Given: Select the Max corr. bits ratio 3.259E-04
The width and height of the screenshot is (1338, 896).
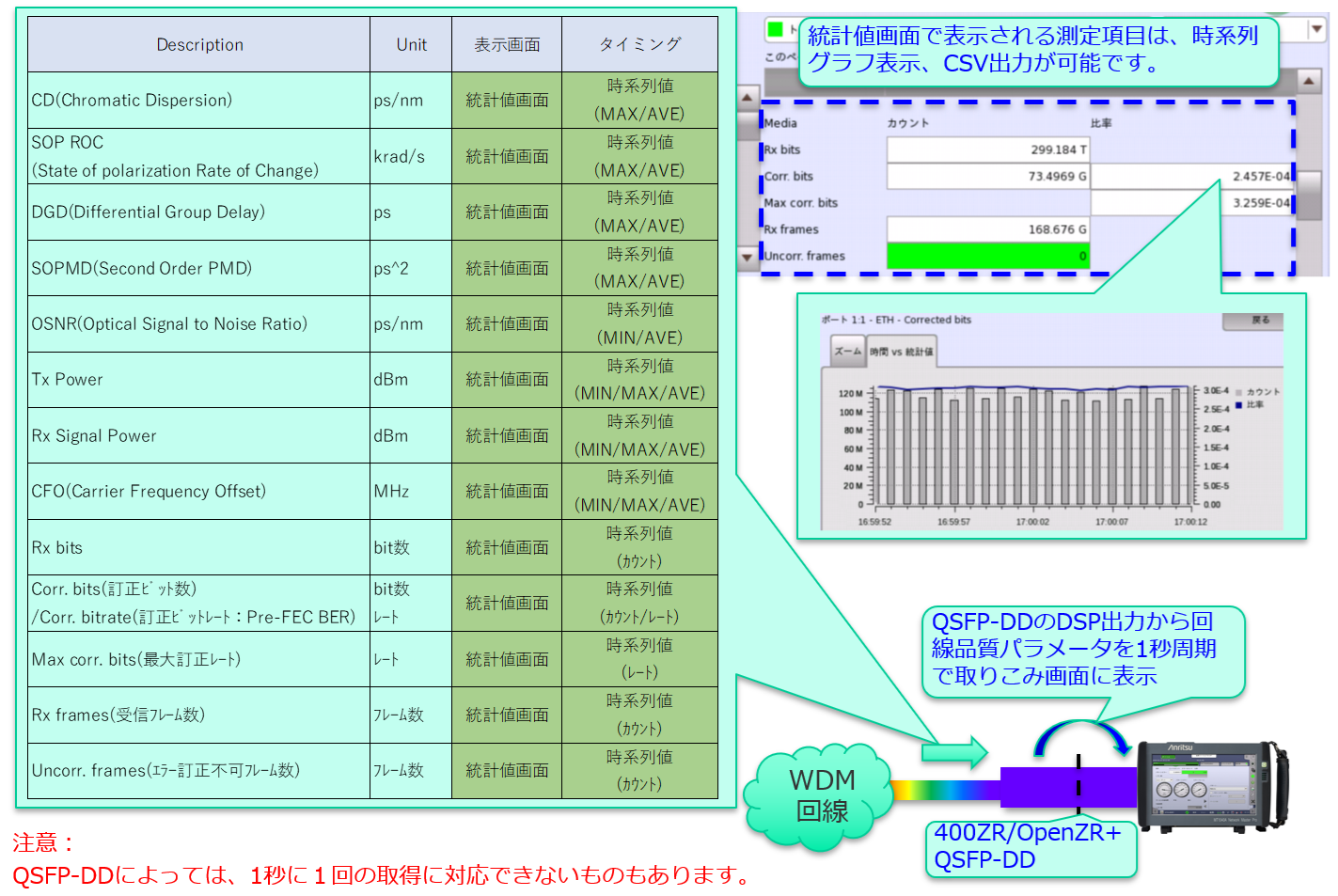Looking at the screenshot, I should coord(1191,202).
